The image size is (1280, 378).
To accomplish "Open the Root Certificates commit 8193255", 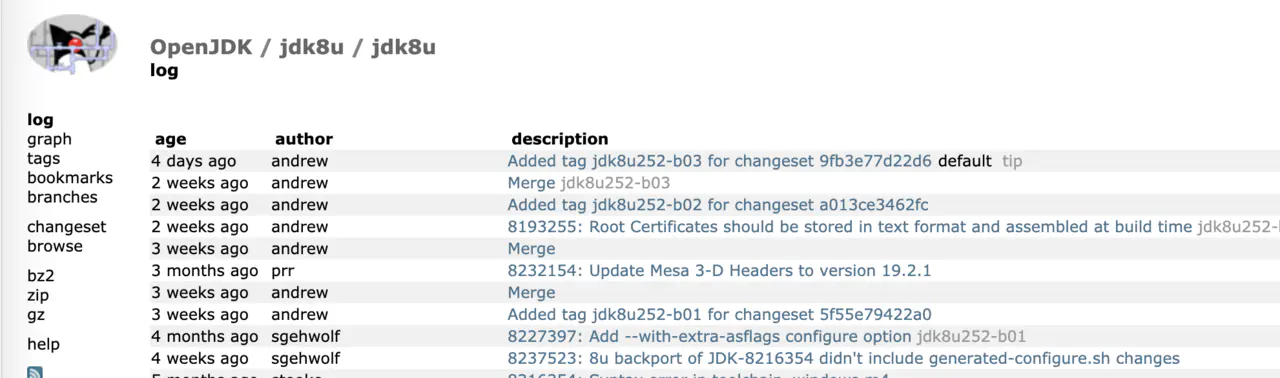I will click(850, 227).
